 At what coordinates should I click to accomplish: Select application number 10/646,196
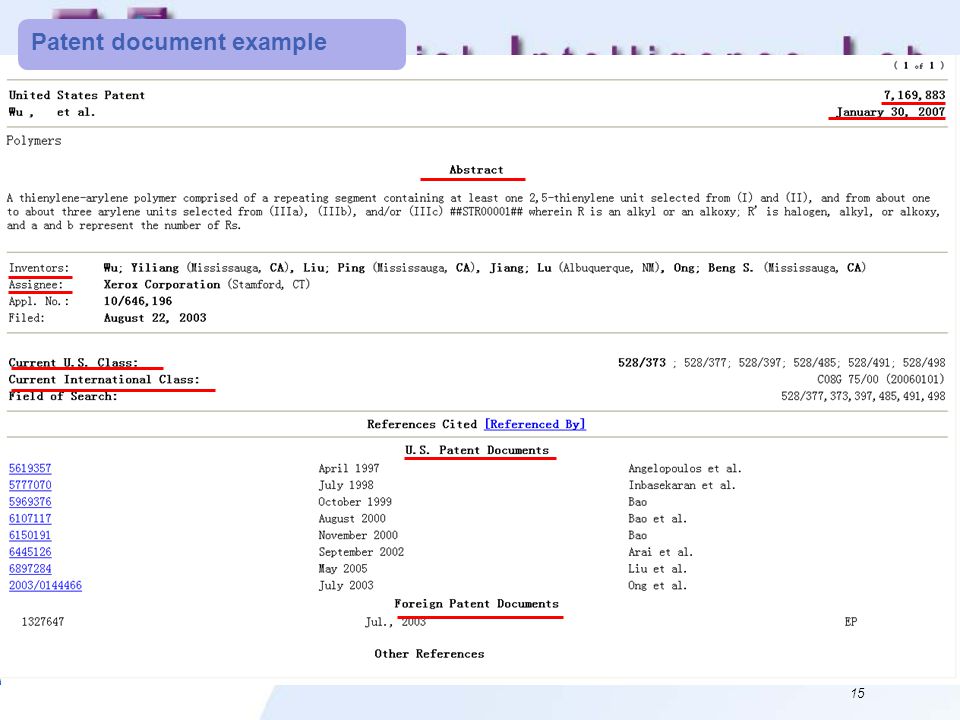[x=138, y=301]
